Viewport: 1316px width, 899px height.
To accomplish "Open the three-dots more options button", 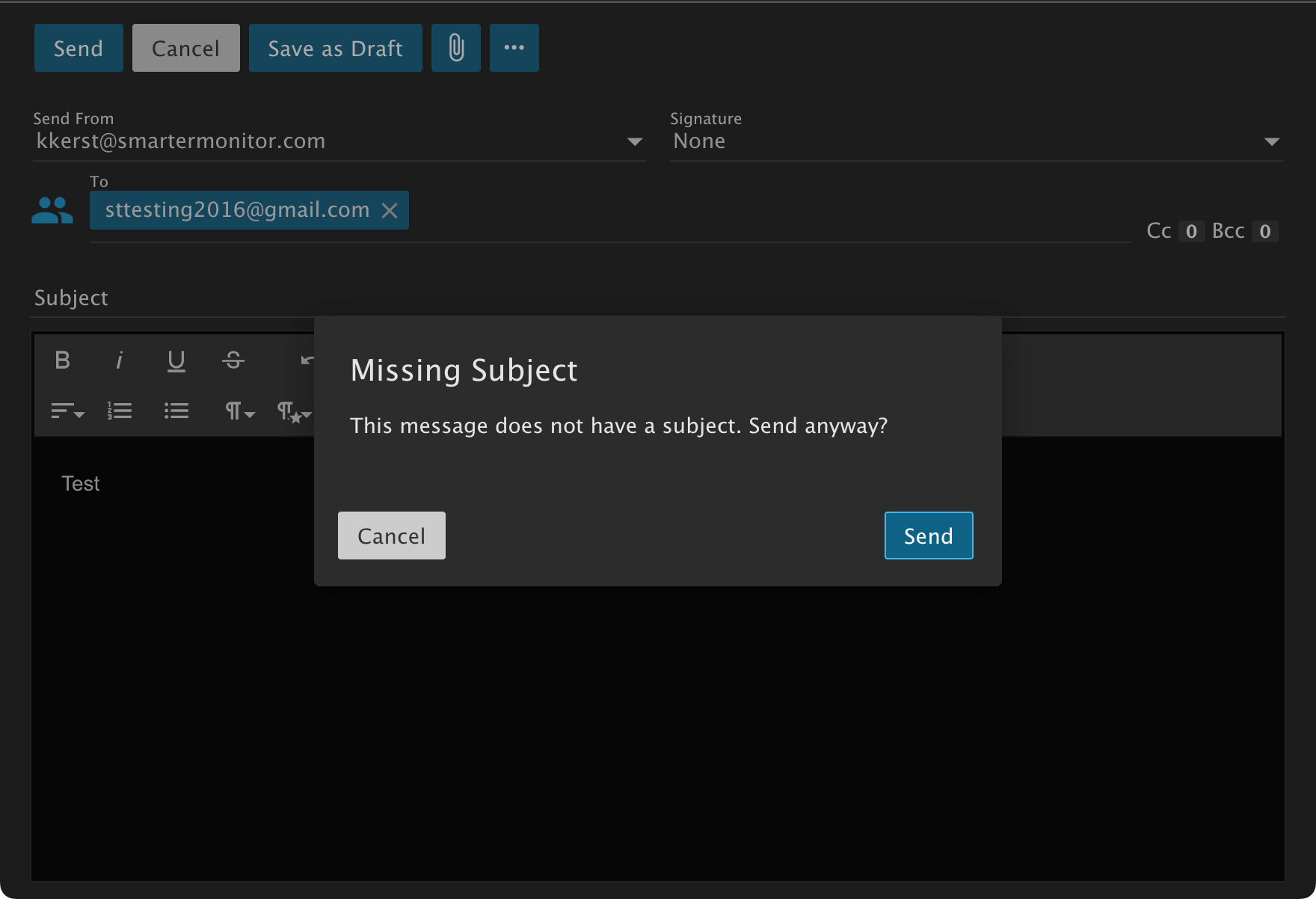I will click(514, 48).
